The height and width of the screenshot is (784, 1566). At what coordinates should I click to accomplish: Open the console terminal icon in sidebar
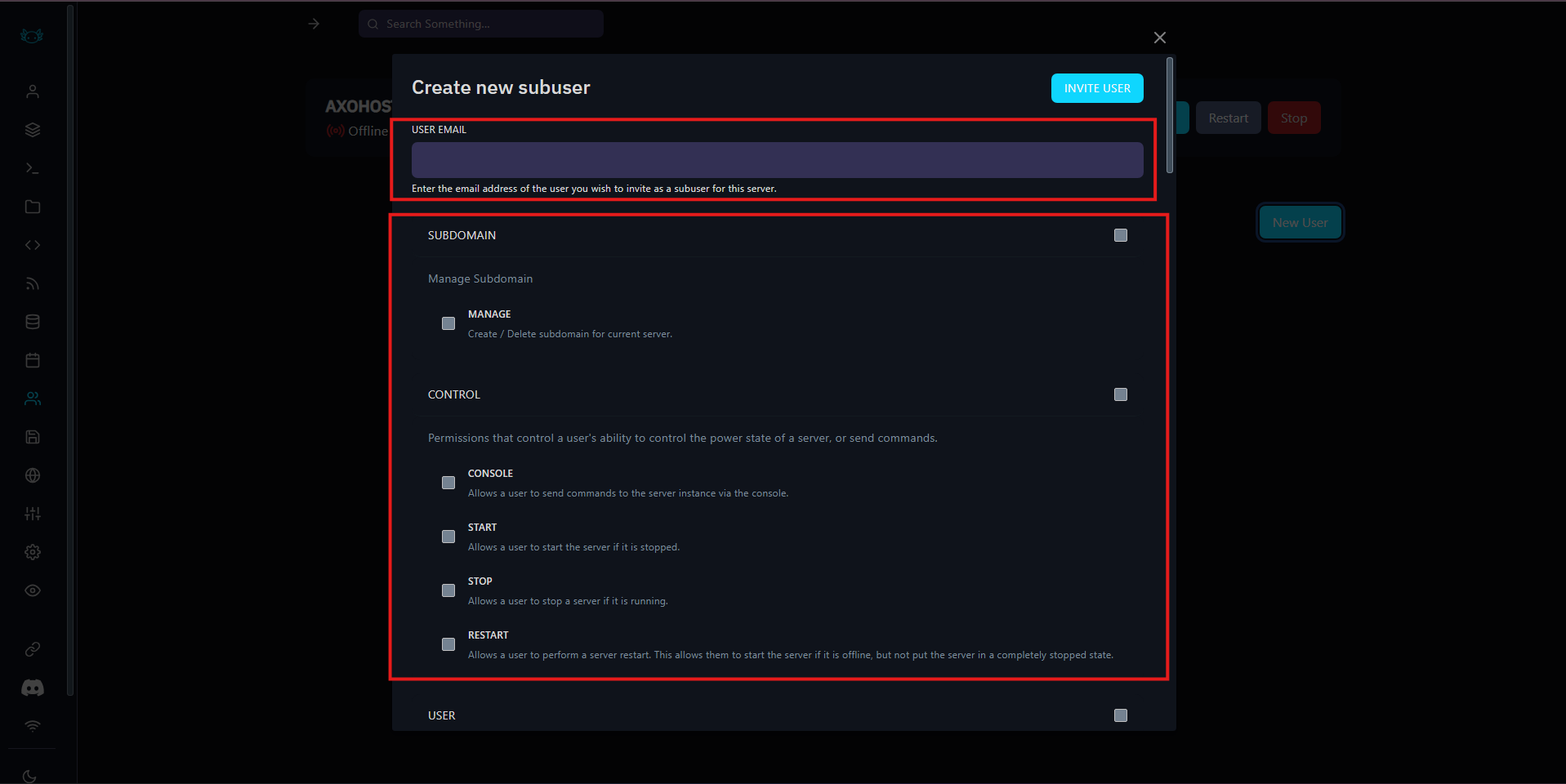[x=33, y=168]
